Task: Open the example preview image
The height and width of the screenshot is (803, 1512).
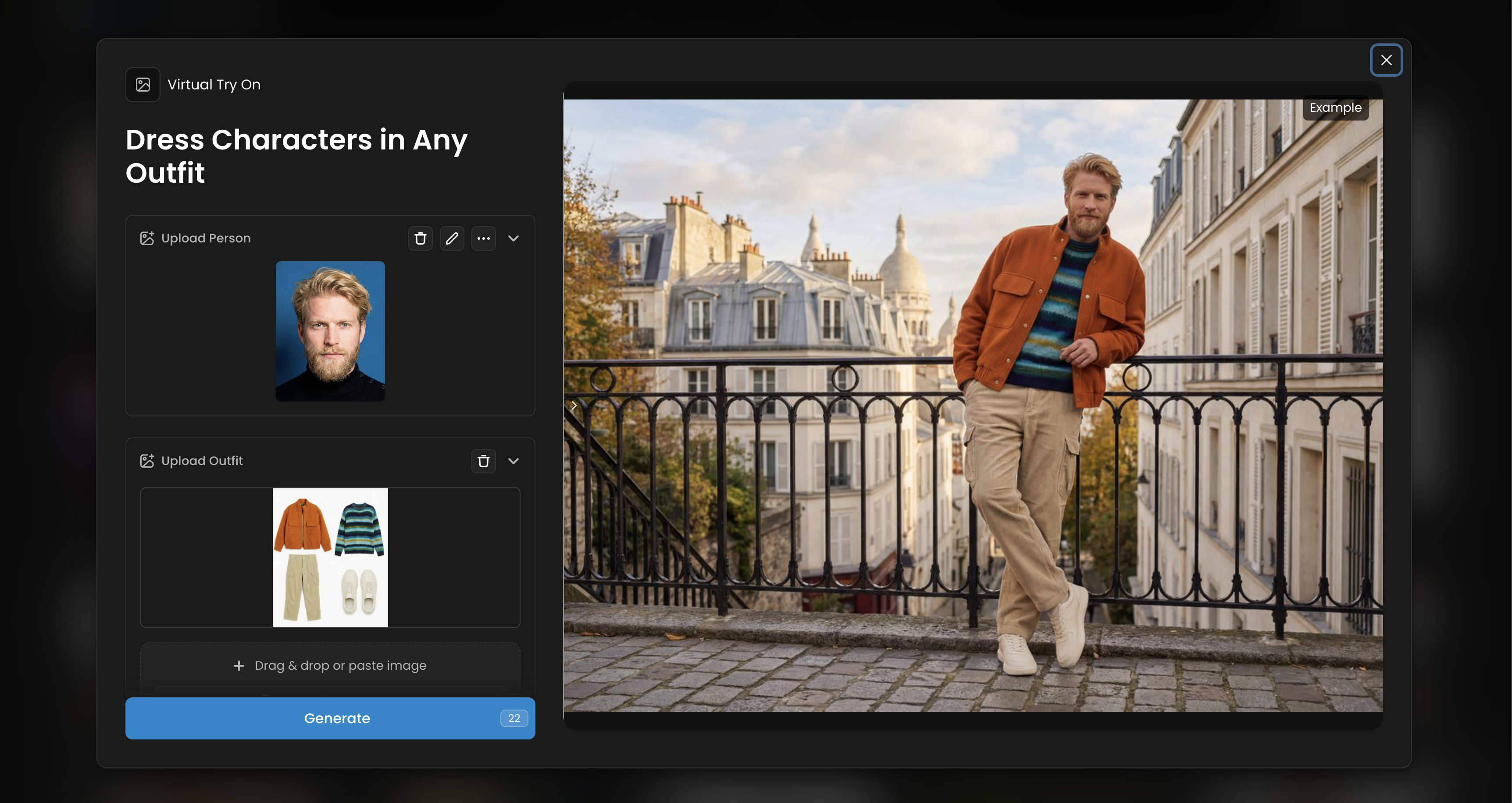Action: coord(973,405)
